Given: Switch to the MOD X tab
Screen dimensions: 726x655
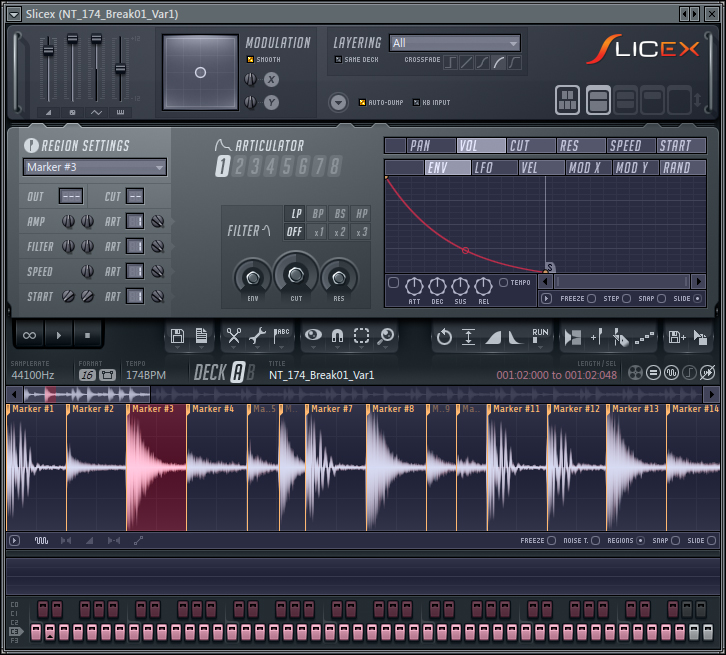Looking at the screenshot, I should 588,168.
